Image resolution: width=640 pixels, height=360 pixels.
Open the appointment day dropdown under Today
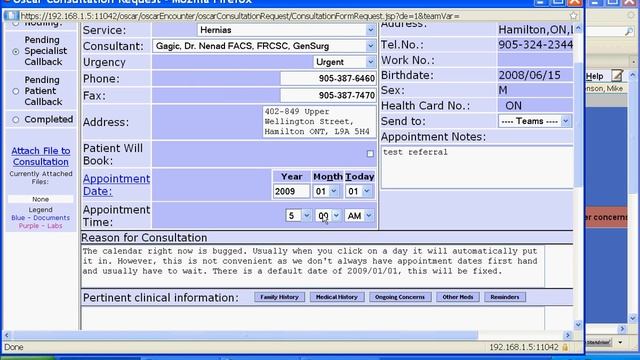(359, 191)
